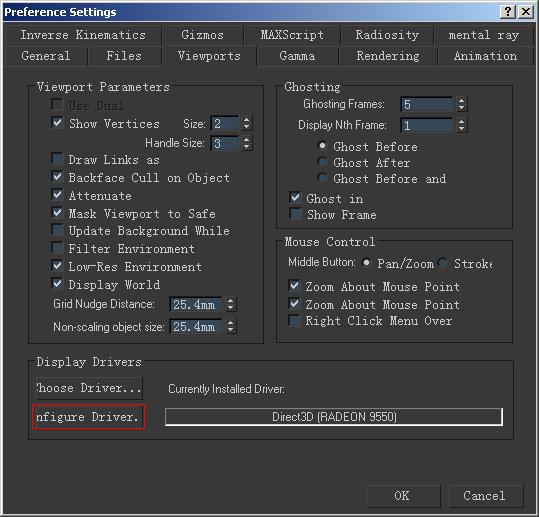The height and width of the screenshot is (517, 539).
Task: Toggle the first Zoom About Mouse Point checkbox
Action: click(294, 285)
